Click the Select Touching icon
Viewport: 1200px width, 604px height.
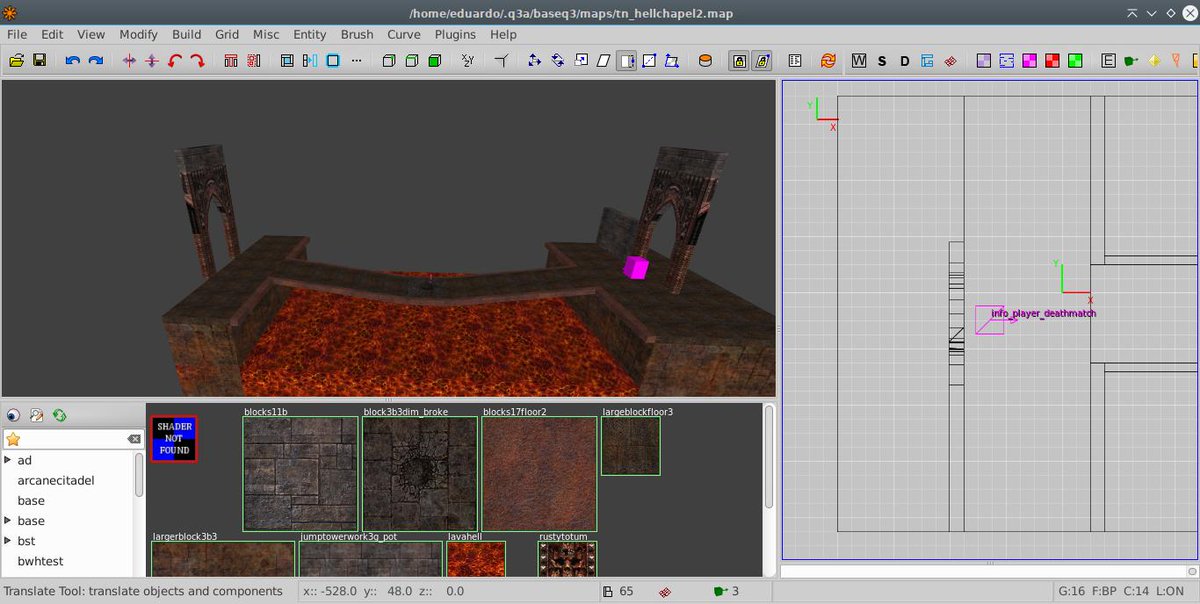pos(231,61)
